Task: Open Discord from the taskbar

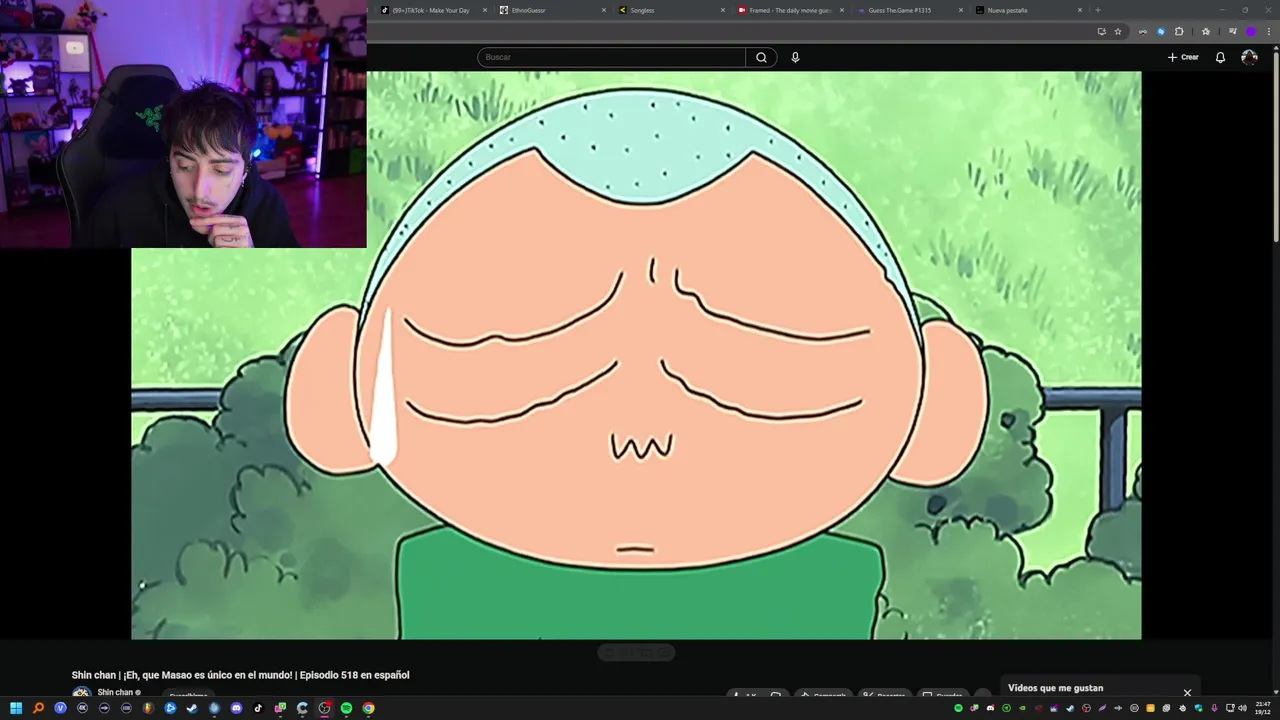Action: 236,708
